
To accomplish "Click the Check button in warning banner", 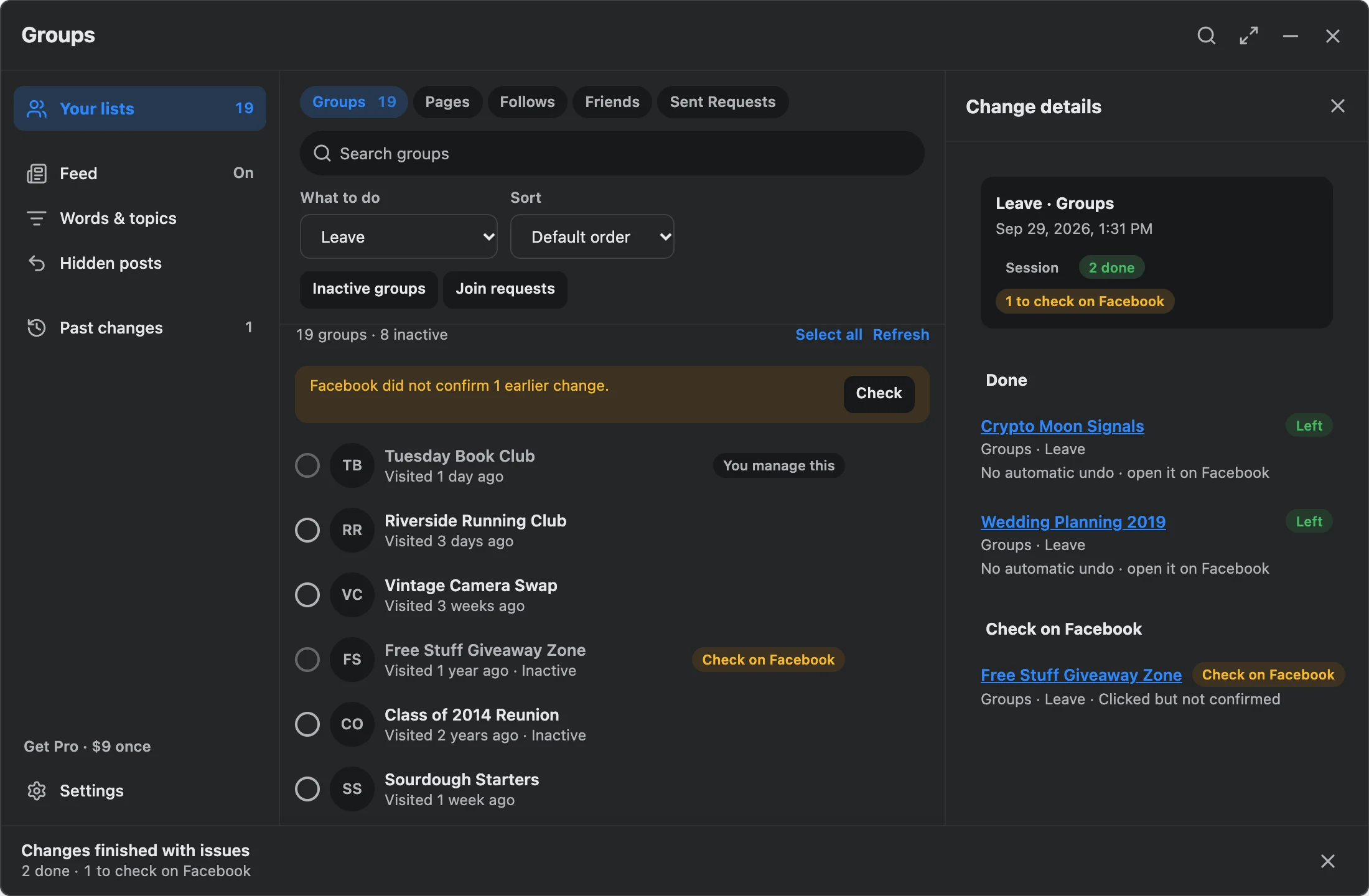I will [x=879, y=394].
